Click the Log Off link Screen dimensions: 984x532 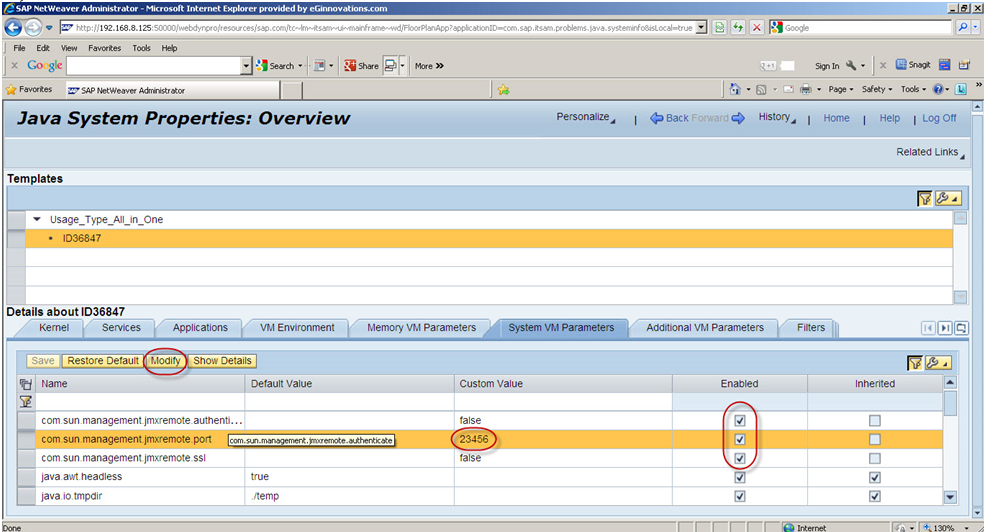point(939,118)
